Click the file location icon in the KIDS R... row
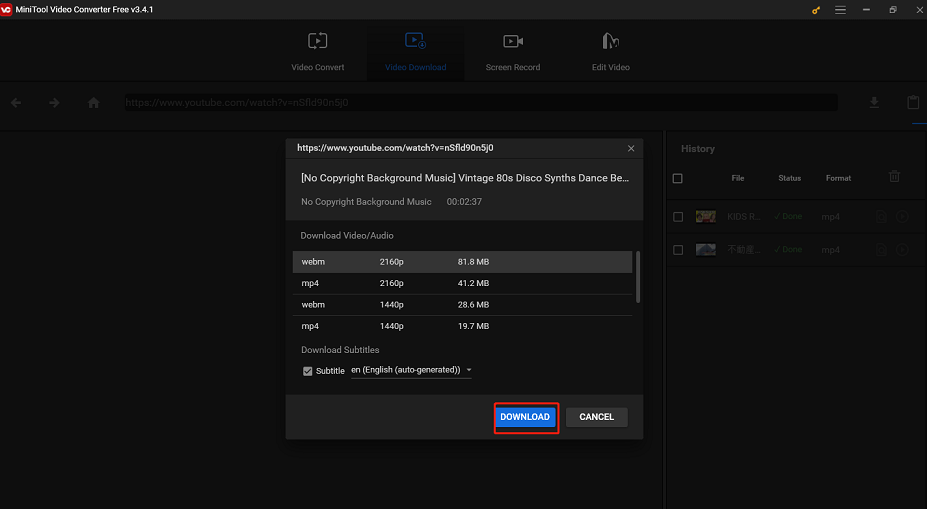927x509 pixels. coord(881,216)
